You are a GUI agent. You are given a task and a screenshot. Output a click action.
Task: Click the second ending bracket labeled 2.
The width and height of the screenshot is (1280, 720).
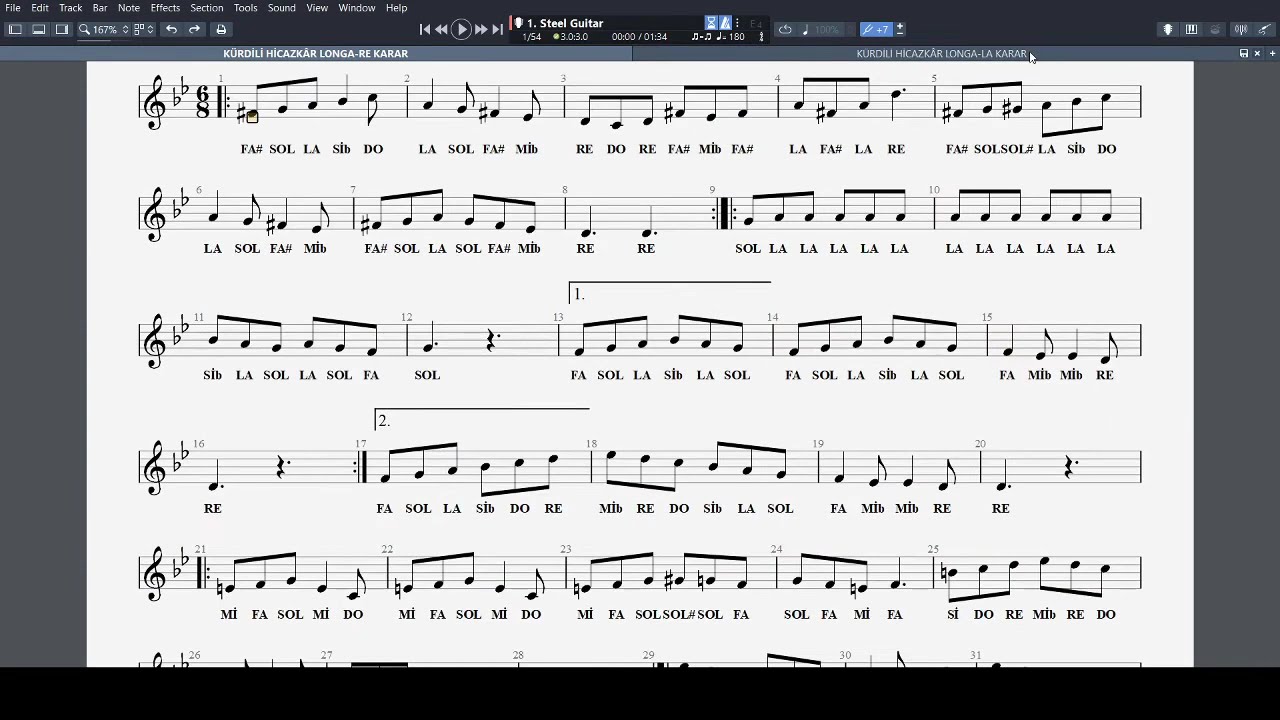(x=482, y=420)
